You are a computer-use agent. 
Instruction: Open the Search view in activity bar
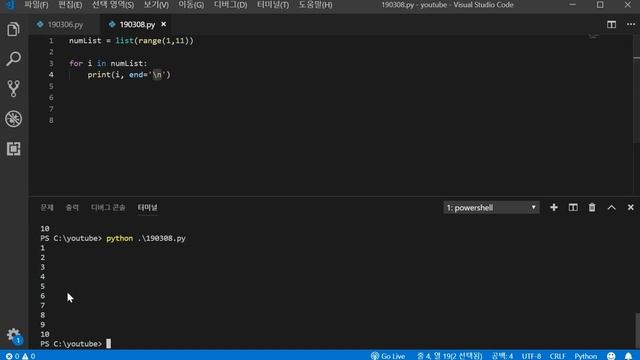[x=13, y=59]
